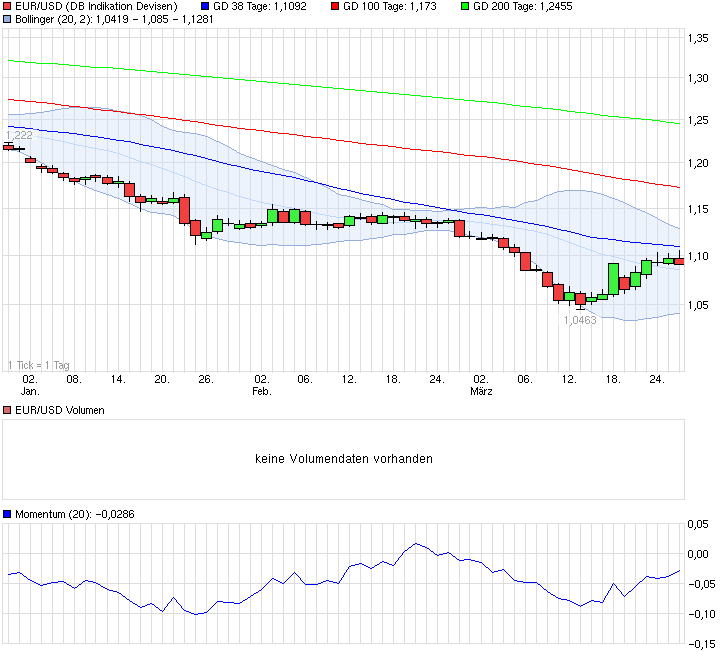Click the tall green candlestick near 18. März

613,279
